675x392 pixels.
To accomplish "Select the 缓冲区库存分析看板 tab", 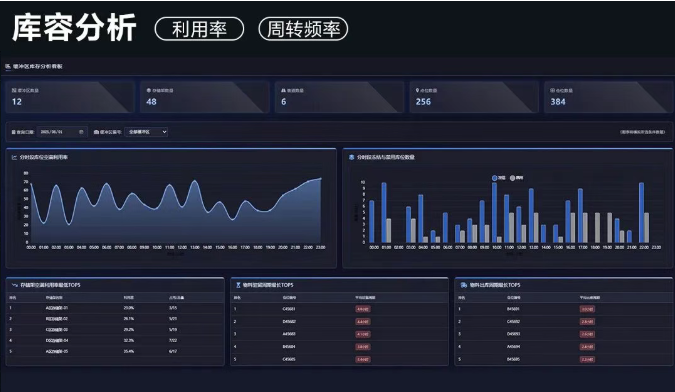I will 34,66.
